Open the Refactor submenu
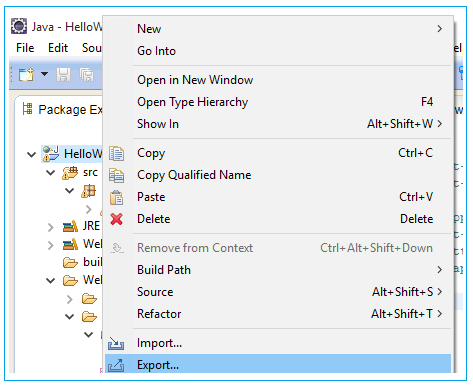 point(278,314)
